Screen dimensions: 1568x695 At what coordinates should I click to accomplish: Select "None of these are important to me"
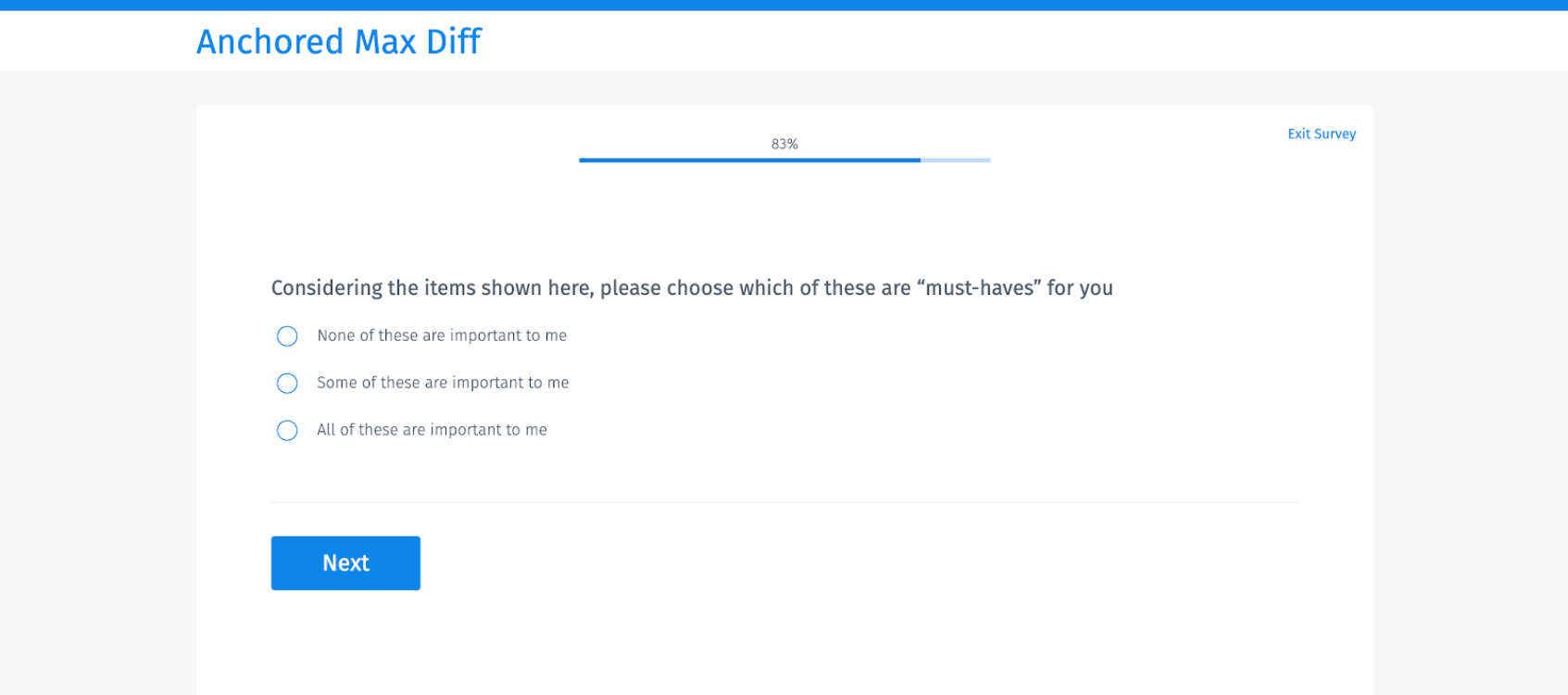(287, 335)
